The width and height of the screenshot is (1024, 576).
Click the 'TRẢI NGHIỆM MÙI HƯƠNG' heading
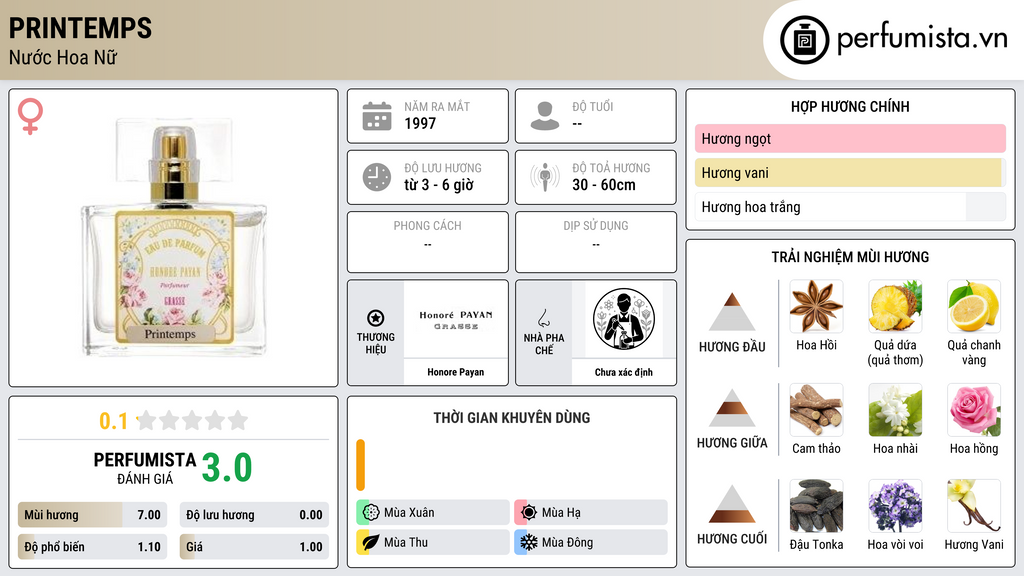(850, 257)
